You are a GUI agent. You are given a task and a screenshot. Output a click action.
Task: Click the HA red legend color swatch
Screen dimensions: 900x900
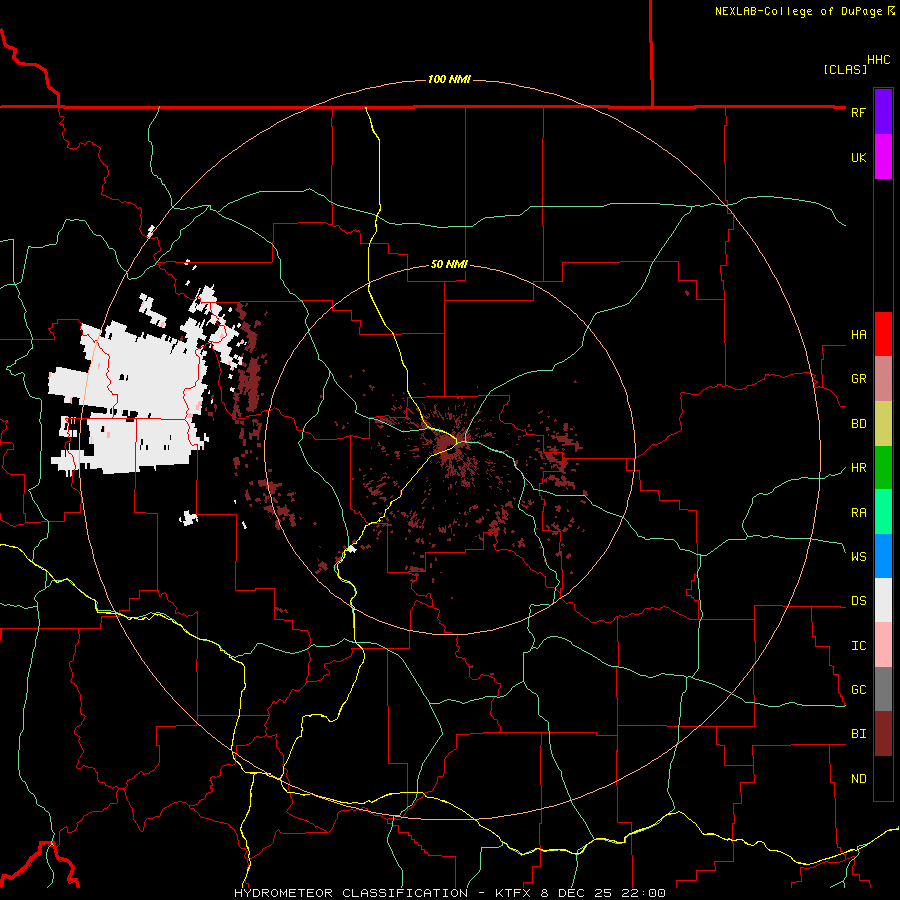(883, 334)
